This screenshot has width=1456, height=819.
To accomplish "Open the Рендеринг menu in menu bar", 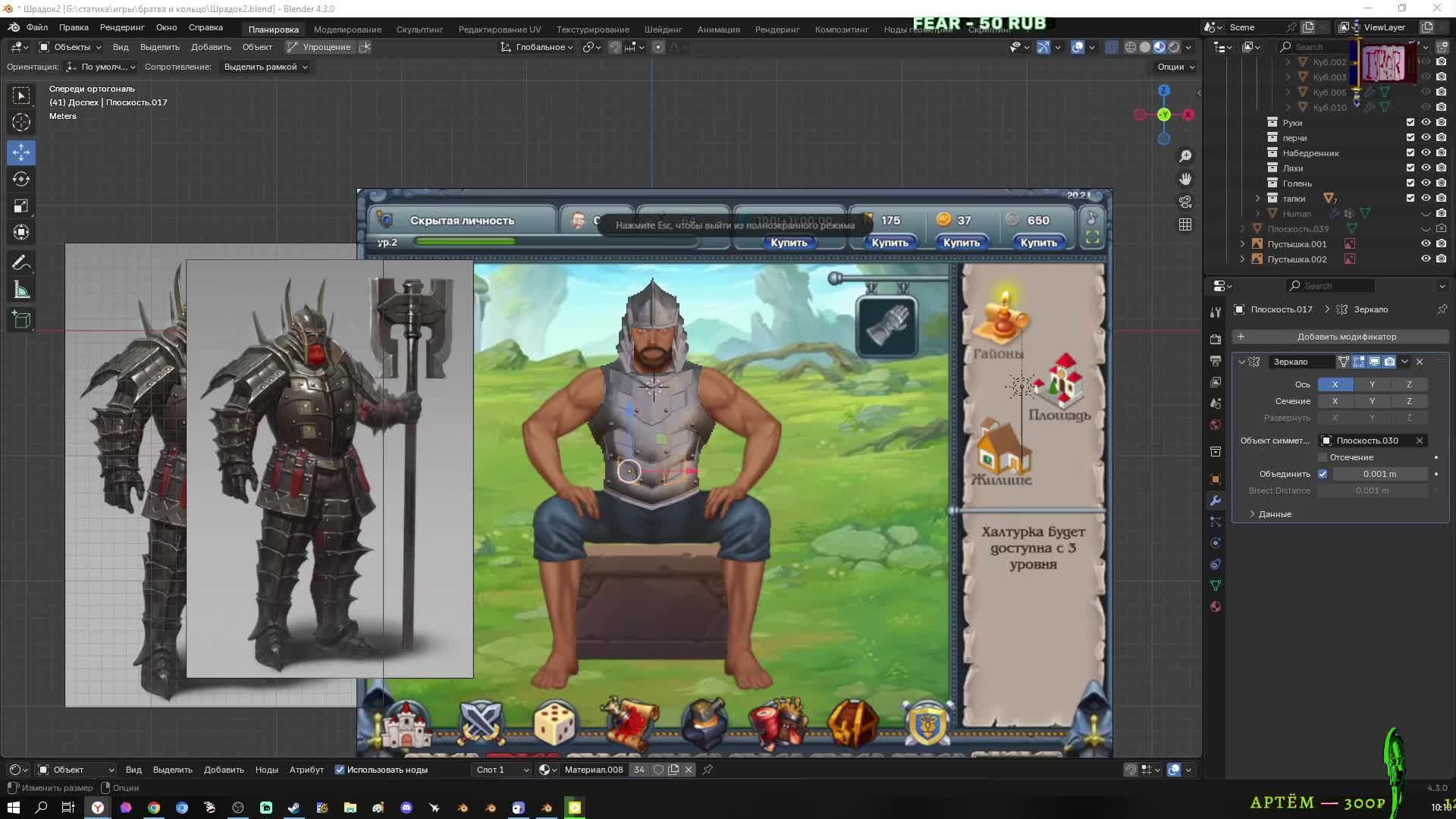I will (121, 27).
